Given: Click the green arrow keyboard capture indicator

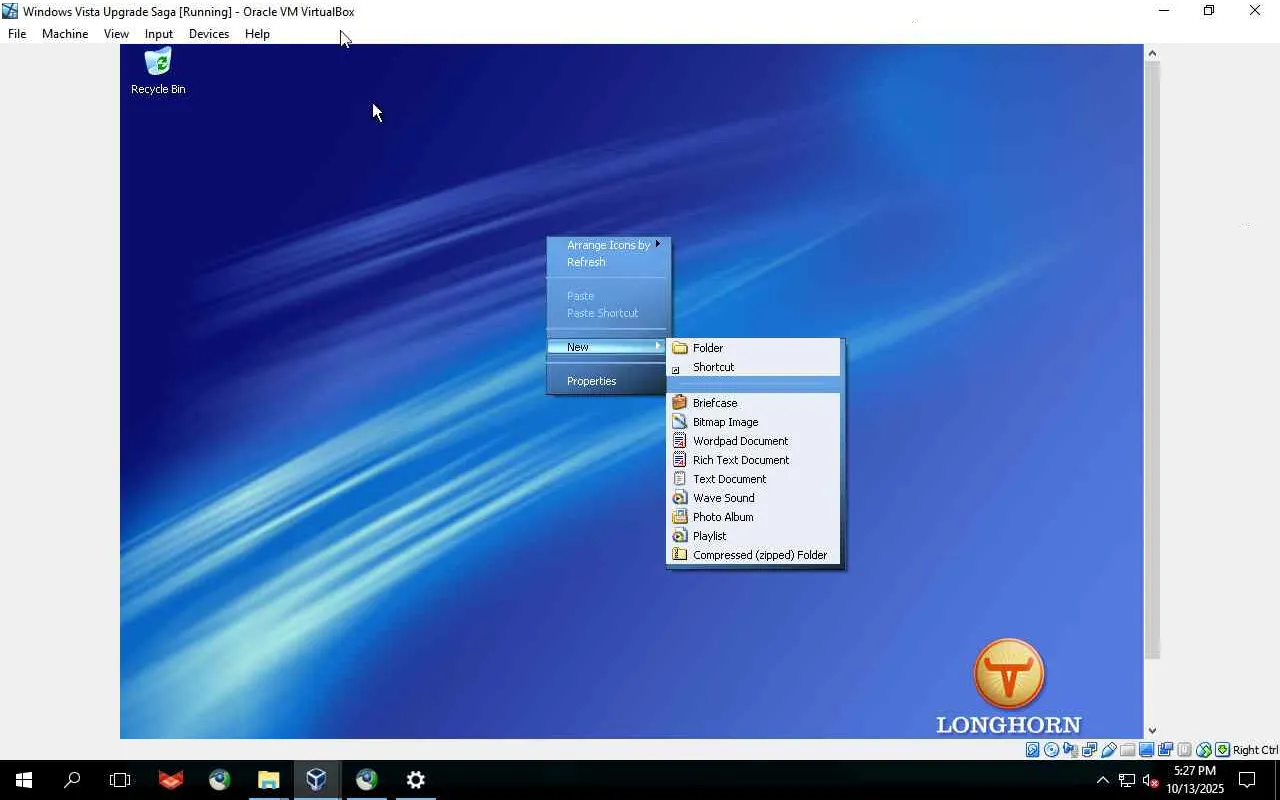Looking at the screenshot, I should [x=1222, y=750].
